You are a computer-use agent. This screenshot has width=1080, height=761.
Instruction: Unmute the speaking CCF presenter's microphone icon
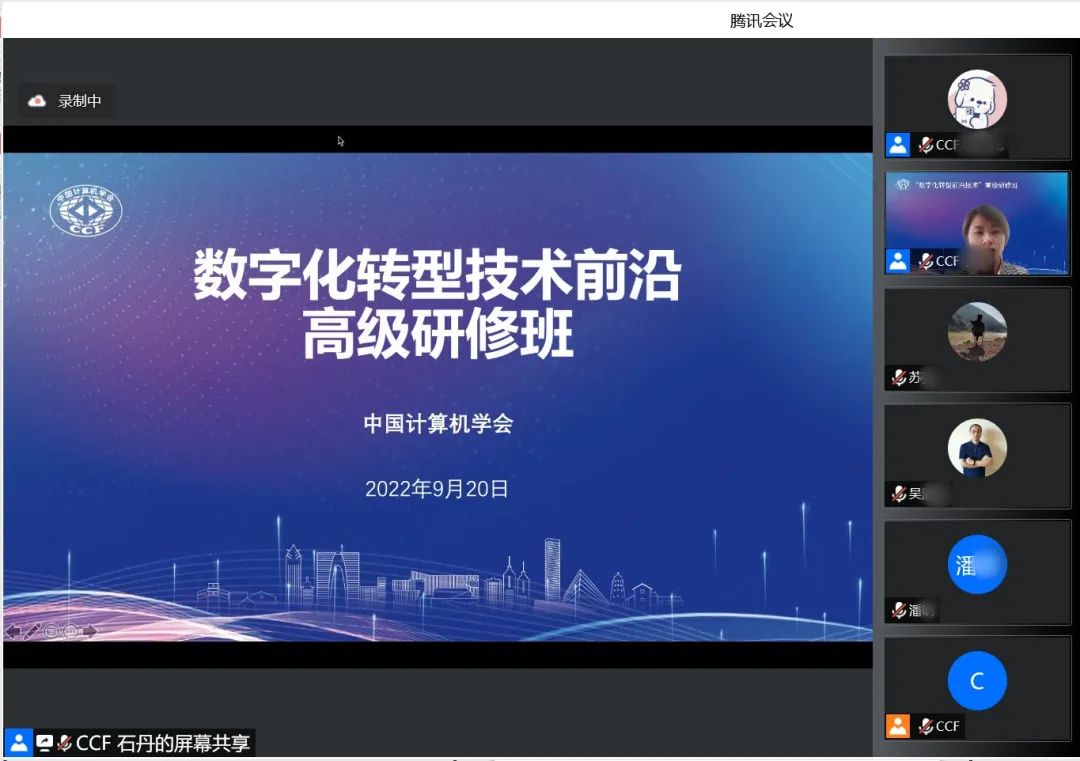tap(927, 260)
